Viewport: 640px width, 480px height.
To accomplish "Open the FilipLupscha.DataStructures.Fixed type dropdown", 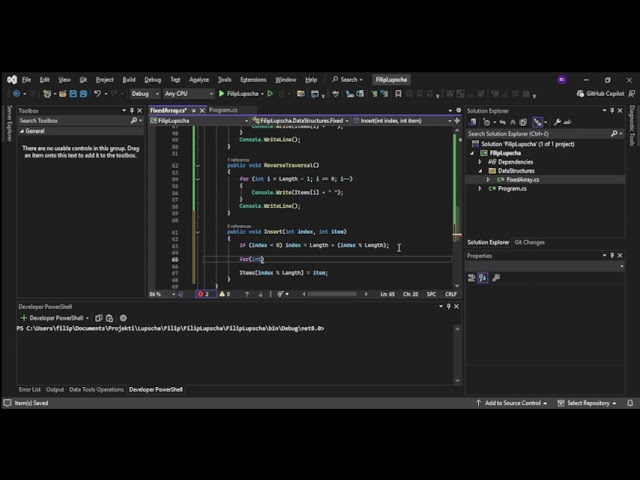I will (300, 121).
